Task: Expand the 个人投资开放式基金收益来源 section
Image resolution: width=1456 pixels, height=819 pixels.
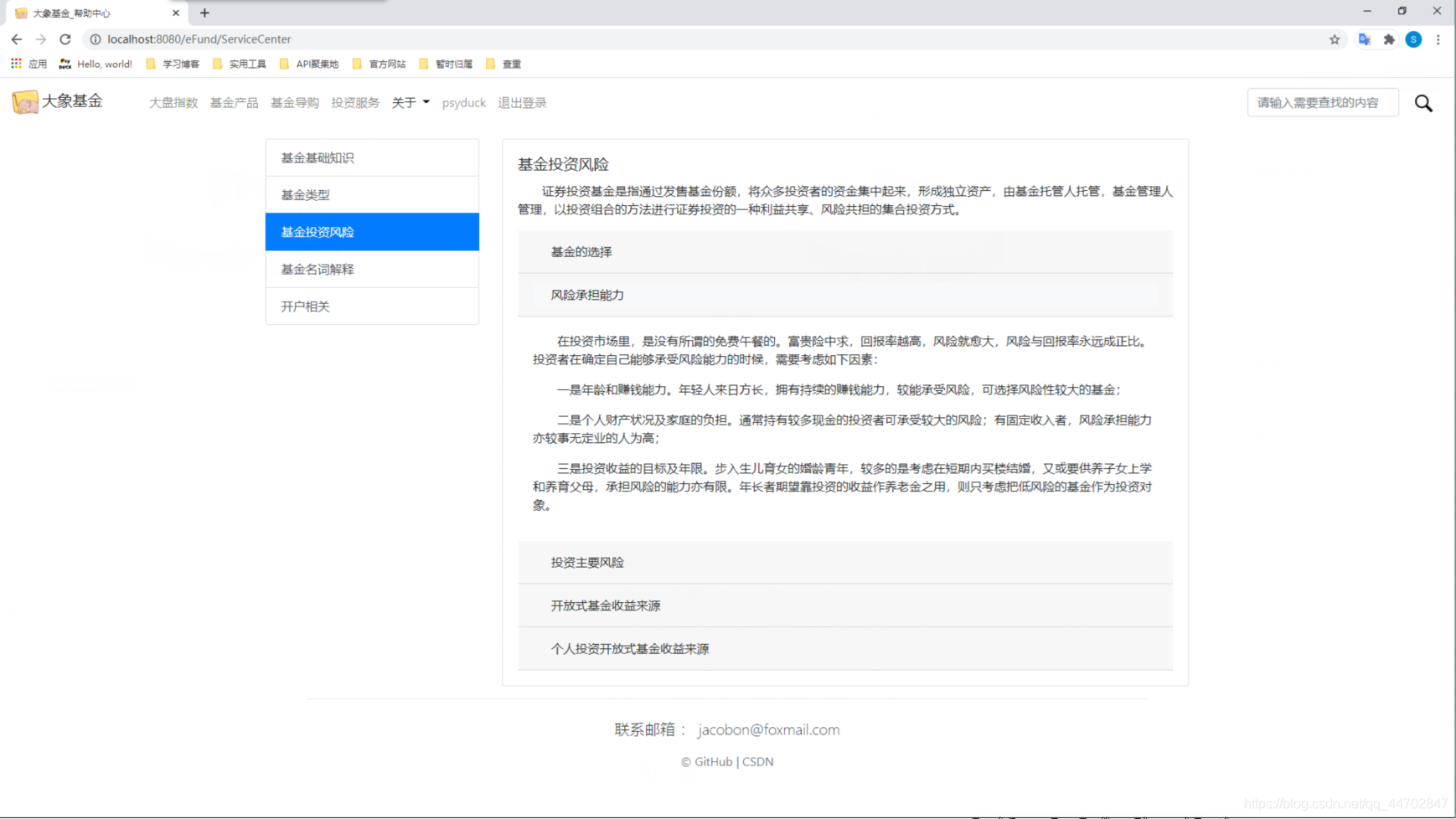Action: pyautogui.click(x=845, y=649)
